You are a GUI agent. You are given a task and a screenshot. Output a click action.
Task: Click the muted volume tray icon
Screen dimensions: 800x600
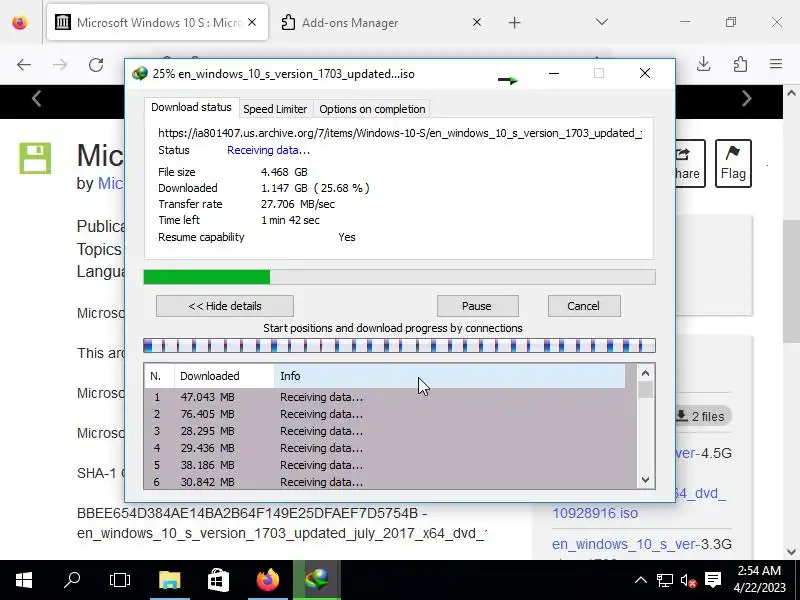(x=689, y=580)
